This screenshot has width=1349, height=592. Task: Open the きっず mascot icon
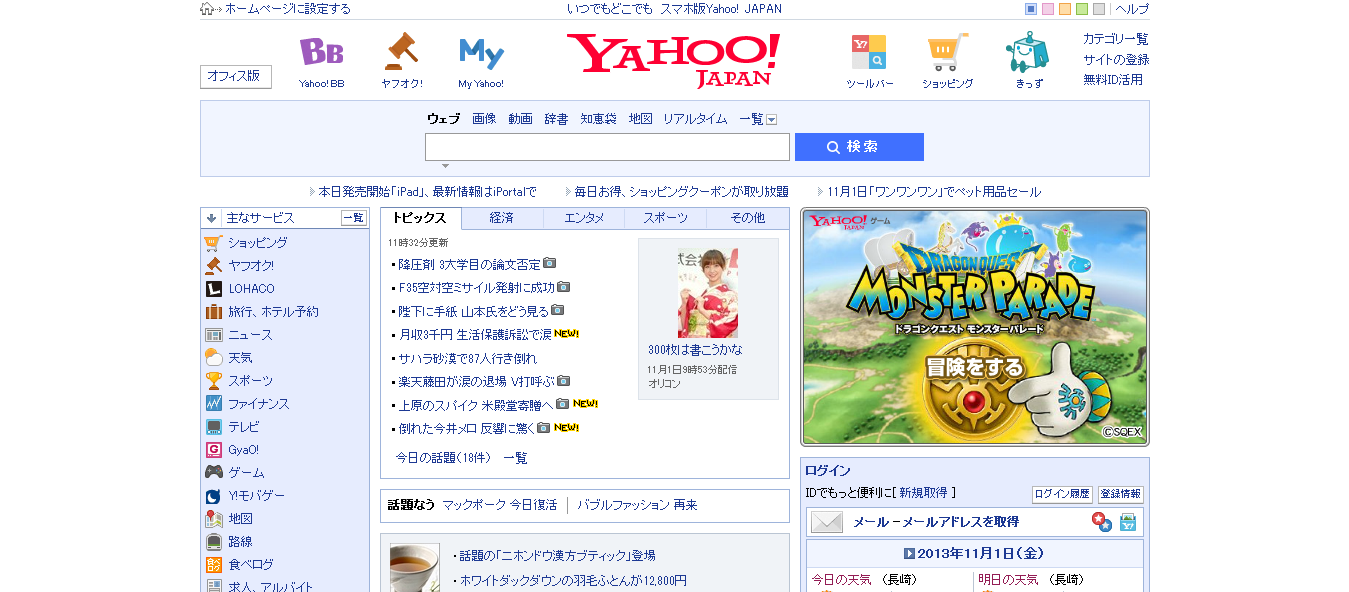tap(1028, 52)
